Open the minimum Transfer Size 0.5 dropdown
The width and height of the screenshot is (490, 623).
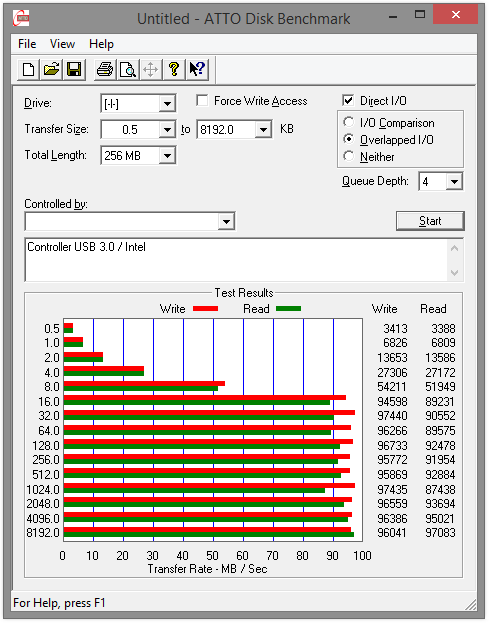(167, 130)
